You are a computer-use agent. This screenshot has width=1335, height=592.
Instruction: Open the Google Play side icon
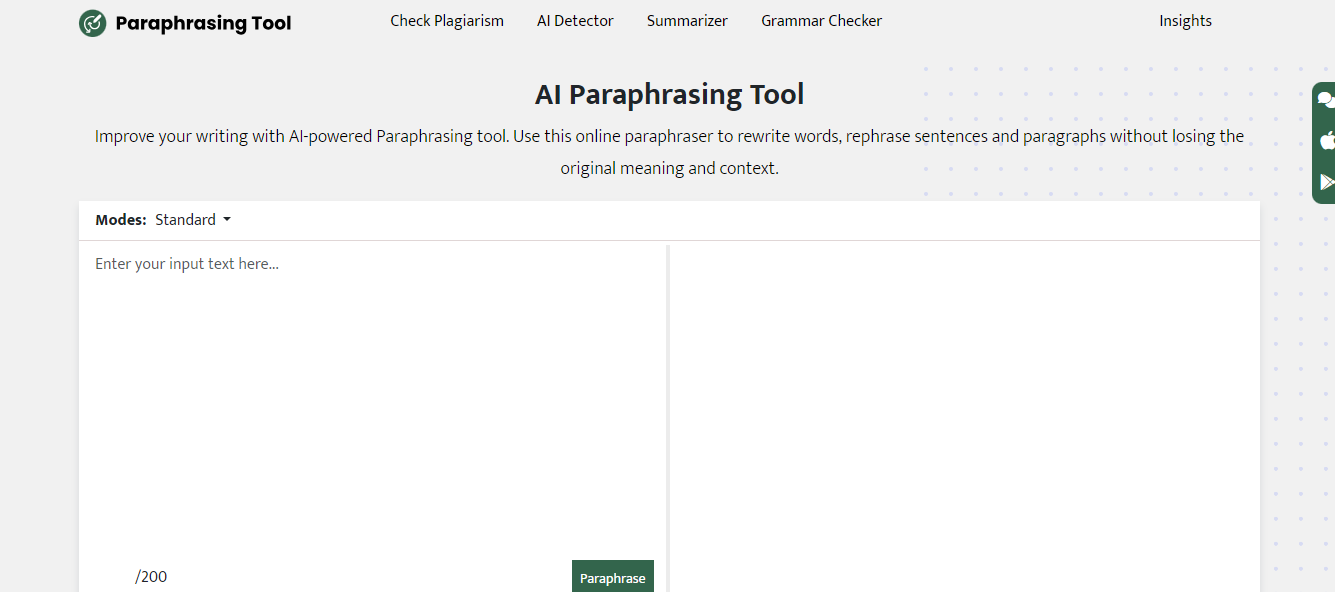(1327, 182)
